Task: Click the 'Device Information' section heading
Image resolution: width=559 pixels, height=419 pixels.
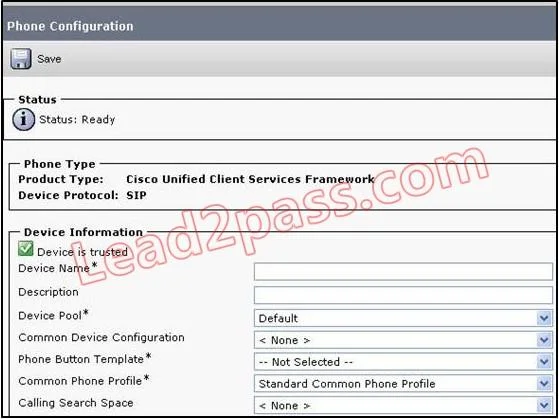Action: pyautogui.click(x=83, y=233)
